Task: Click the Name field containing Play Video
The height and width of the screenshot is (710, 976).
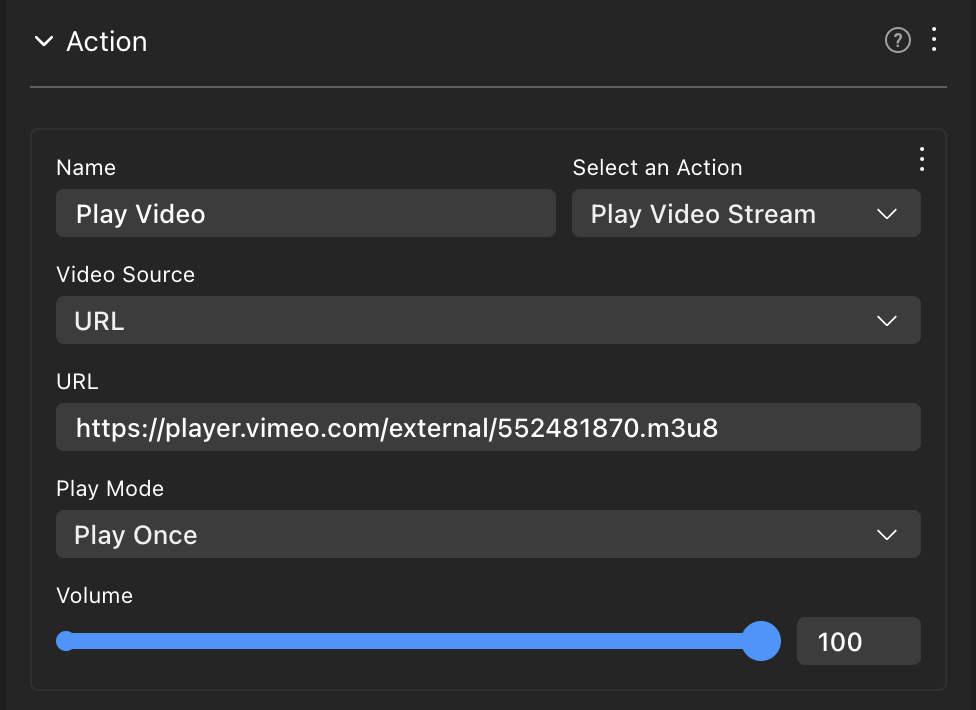Action: (x=305, y=214)
